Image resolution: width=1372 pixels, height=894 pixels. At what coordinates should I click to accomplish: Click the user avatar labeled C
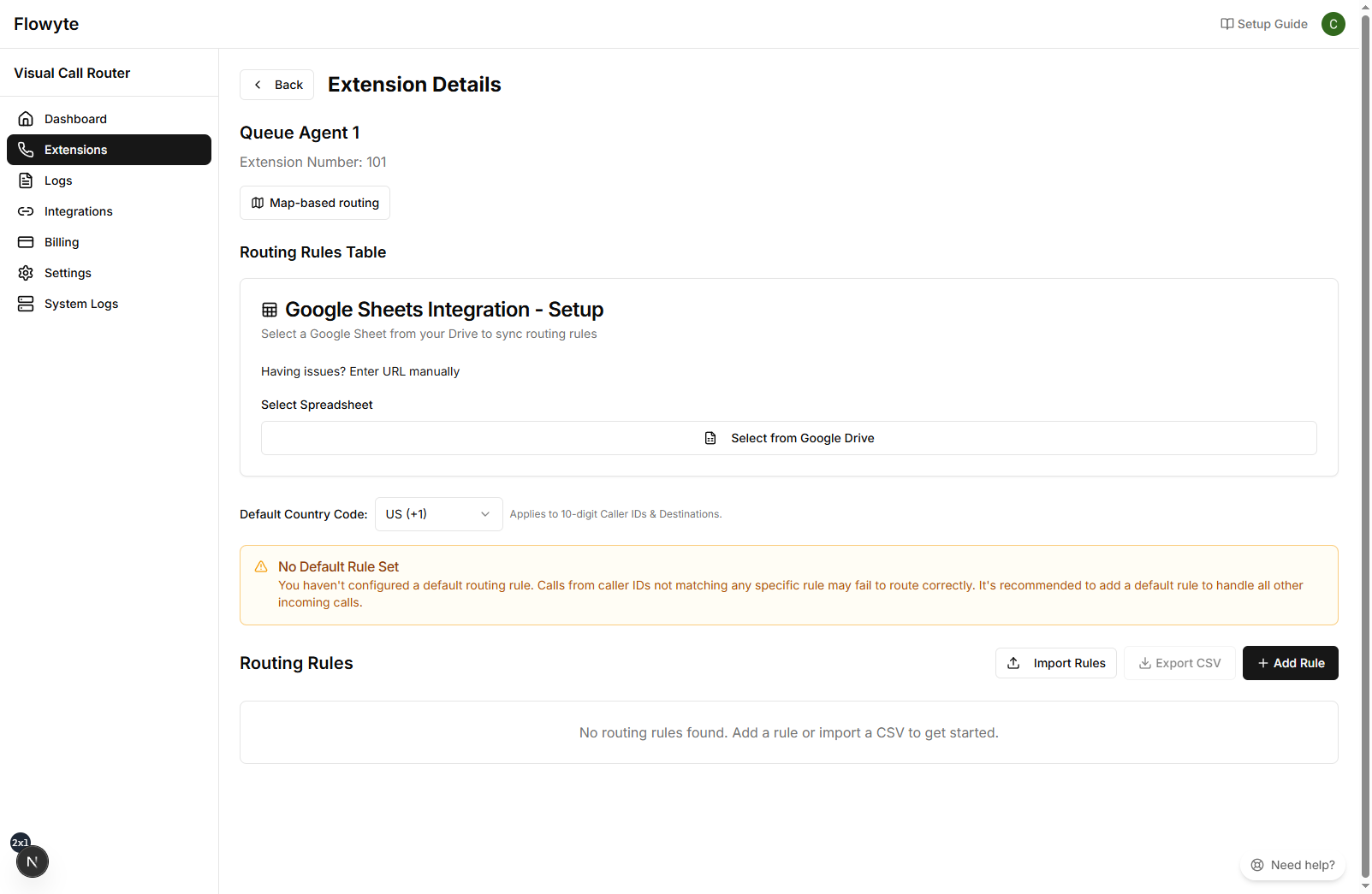1333,23
